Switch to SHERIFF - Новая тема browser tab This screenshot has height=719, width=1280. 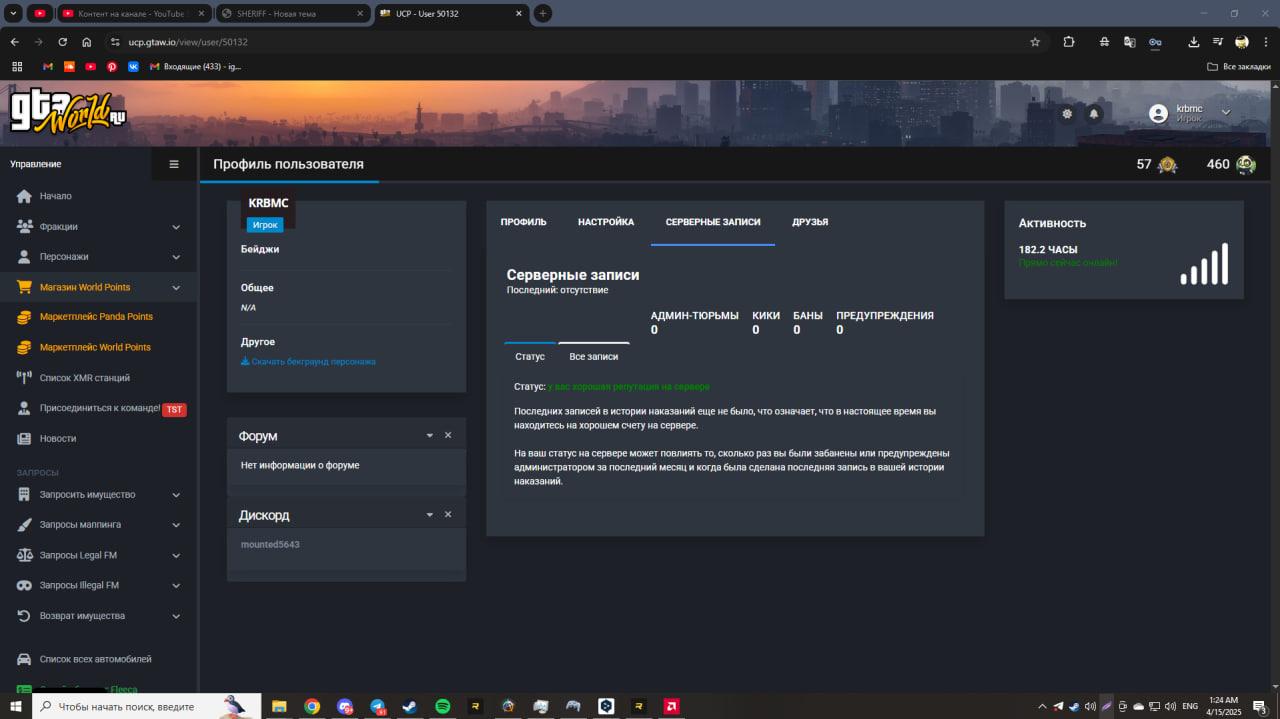click(292, 13)
